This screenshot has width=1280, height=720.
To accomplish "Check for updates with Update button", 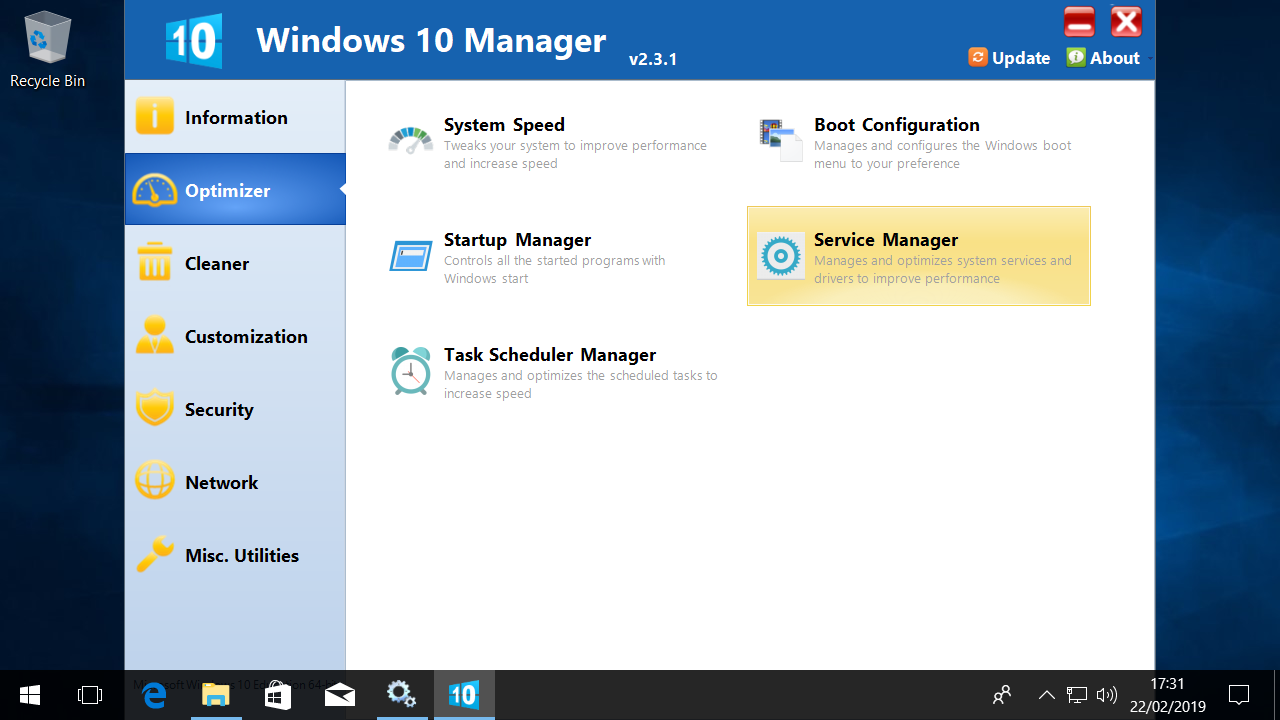I will click(x=1009, y=57).
